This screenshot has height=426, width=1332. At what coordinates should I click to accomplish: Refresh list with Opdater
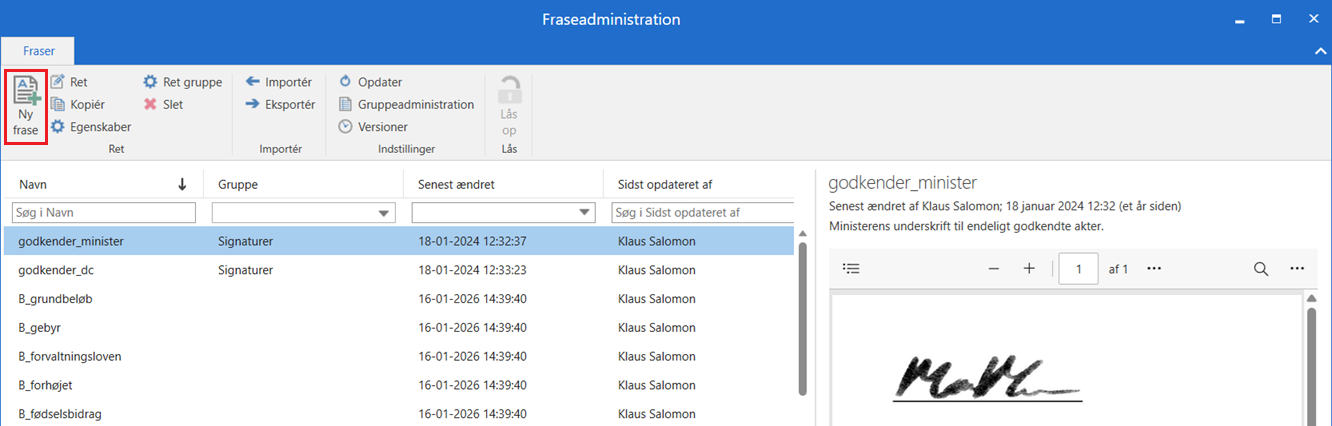(x=370, y=82)
